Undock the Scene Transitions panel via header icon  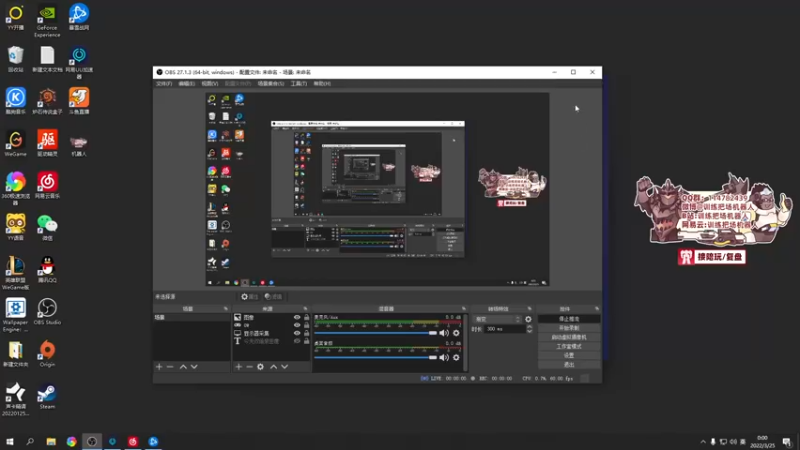point(530,309)
